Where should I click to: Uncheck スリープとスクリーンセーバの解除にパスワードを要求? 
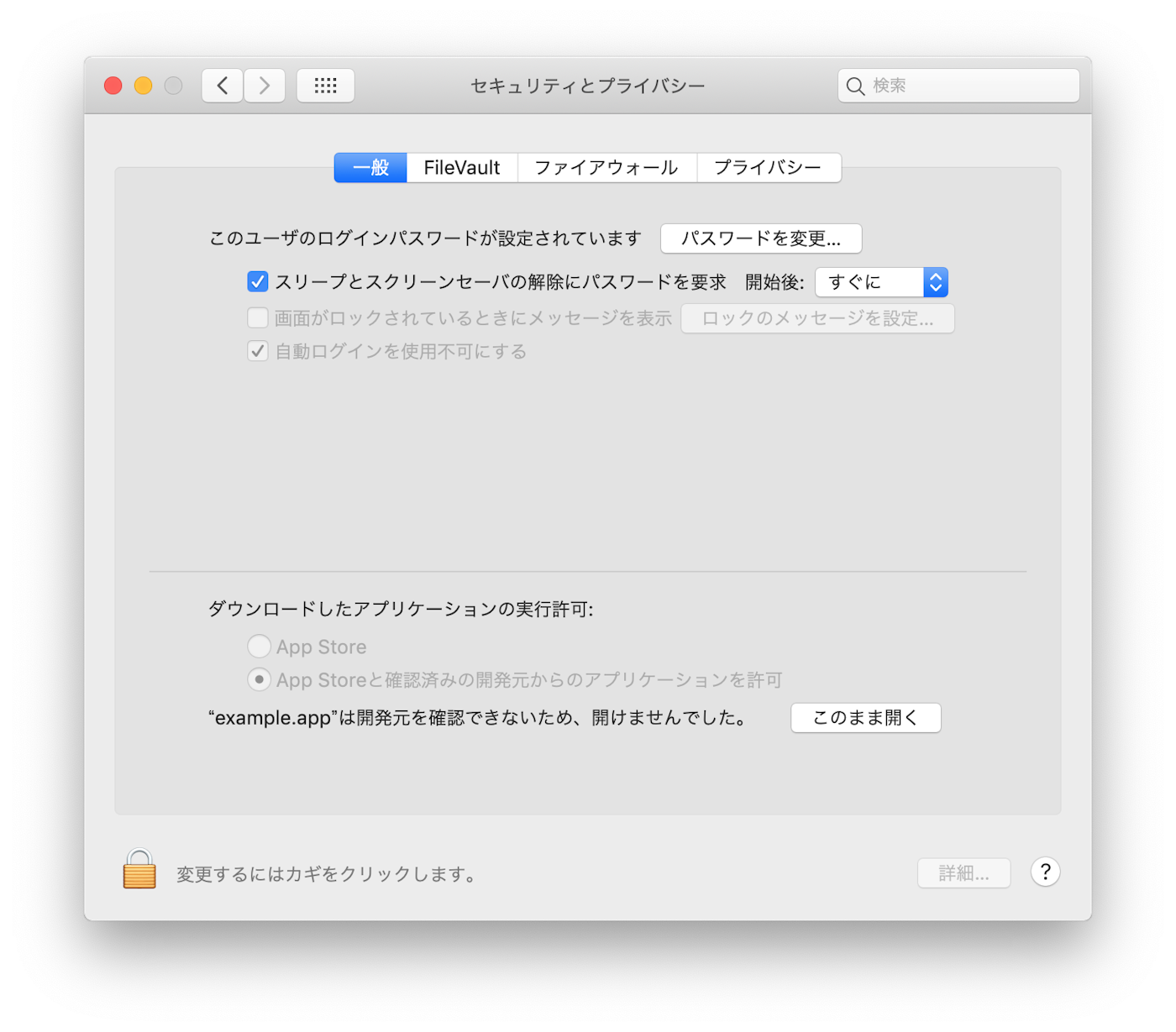[258, 281]
